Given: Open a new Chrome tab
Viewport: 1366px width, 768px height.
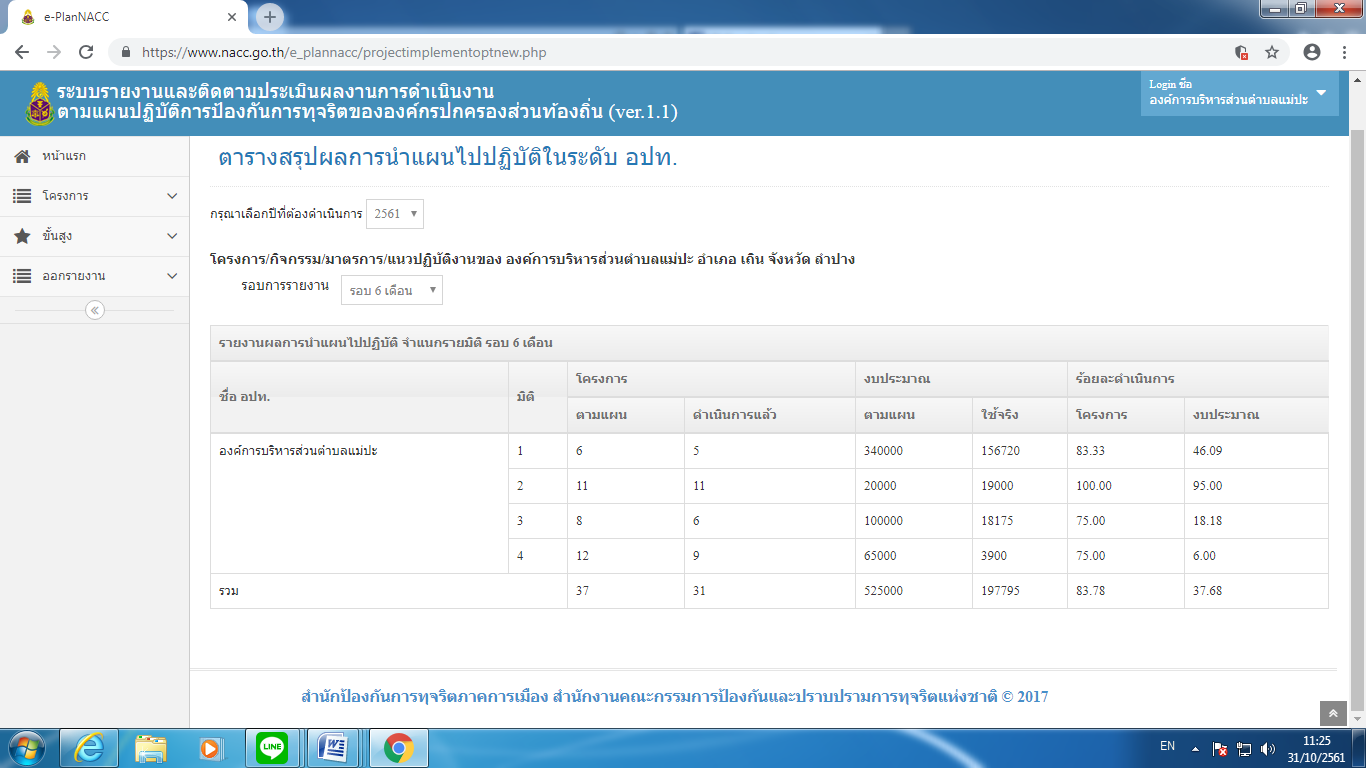Looking at the screenshot, I should (270, 17).
